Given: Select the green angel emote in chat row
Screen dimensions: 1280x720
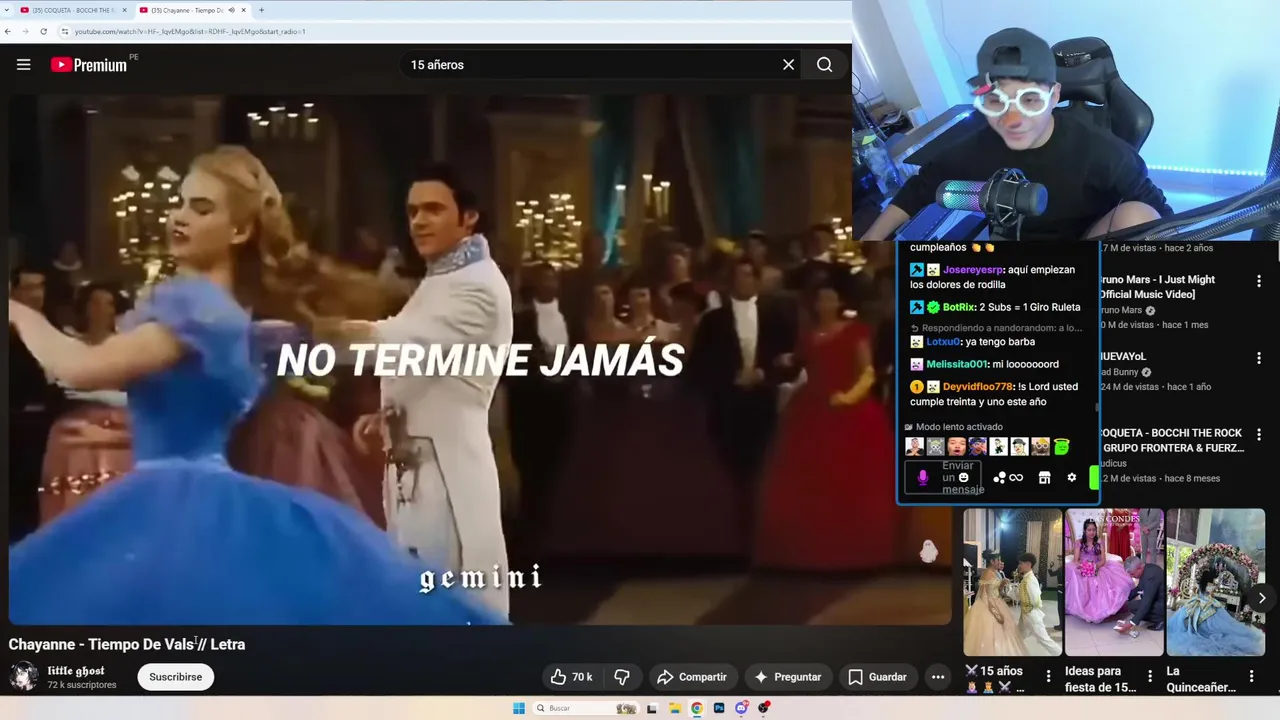Looking at the screenshot, I should coord(1061,447).
